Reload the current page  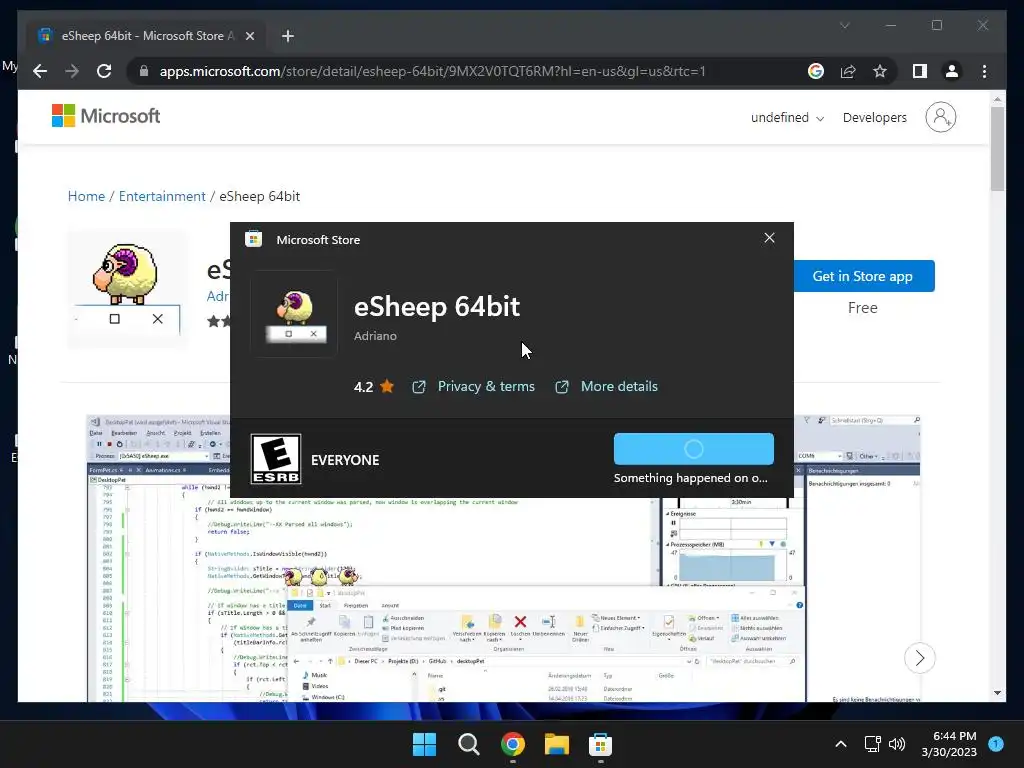click(x=104, y=71)
